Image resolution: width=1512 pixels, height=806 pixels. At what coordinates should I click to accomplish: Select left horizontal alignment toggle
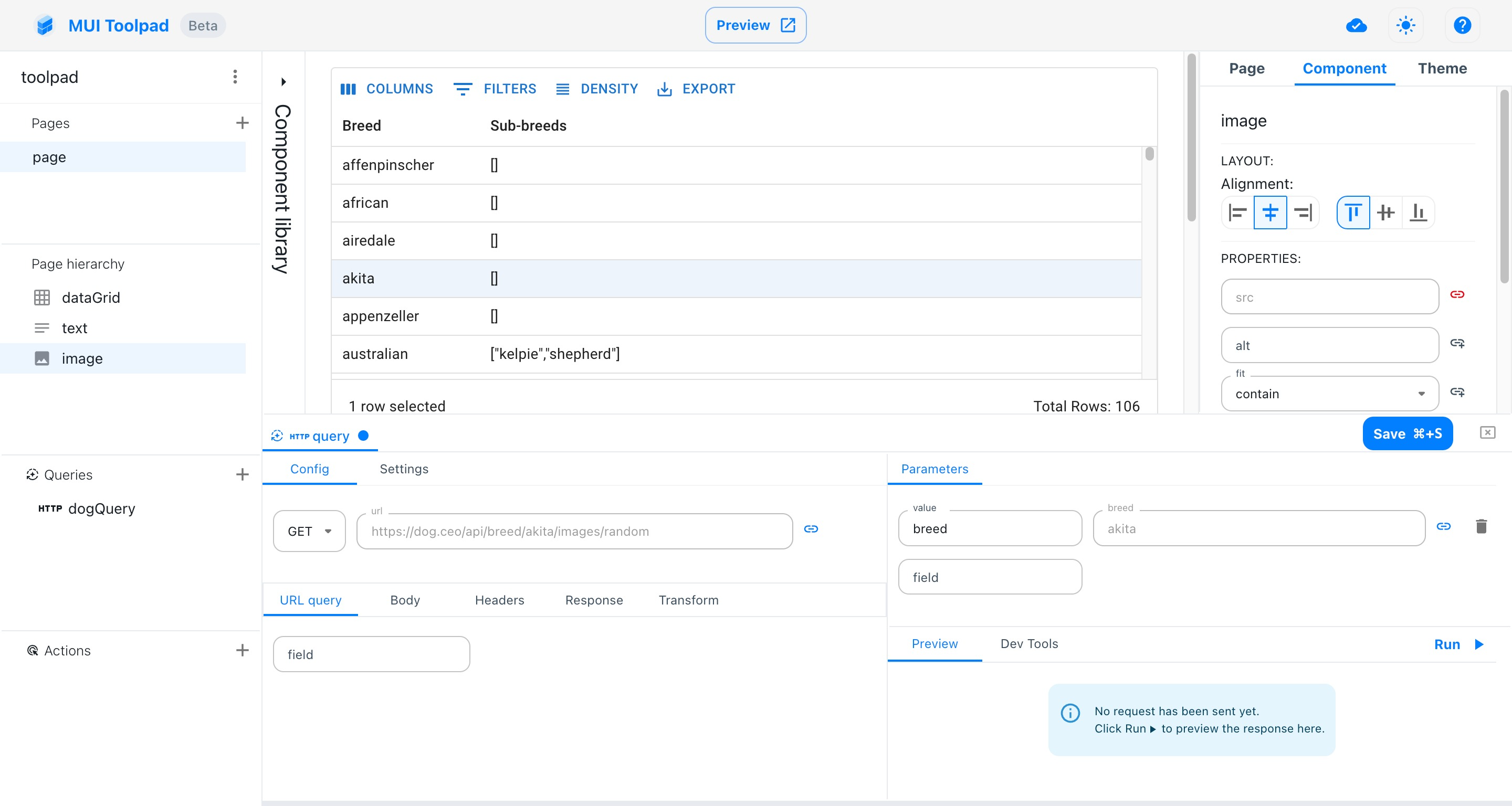1237,213
